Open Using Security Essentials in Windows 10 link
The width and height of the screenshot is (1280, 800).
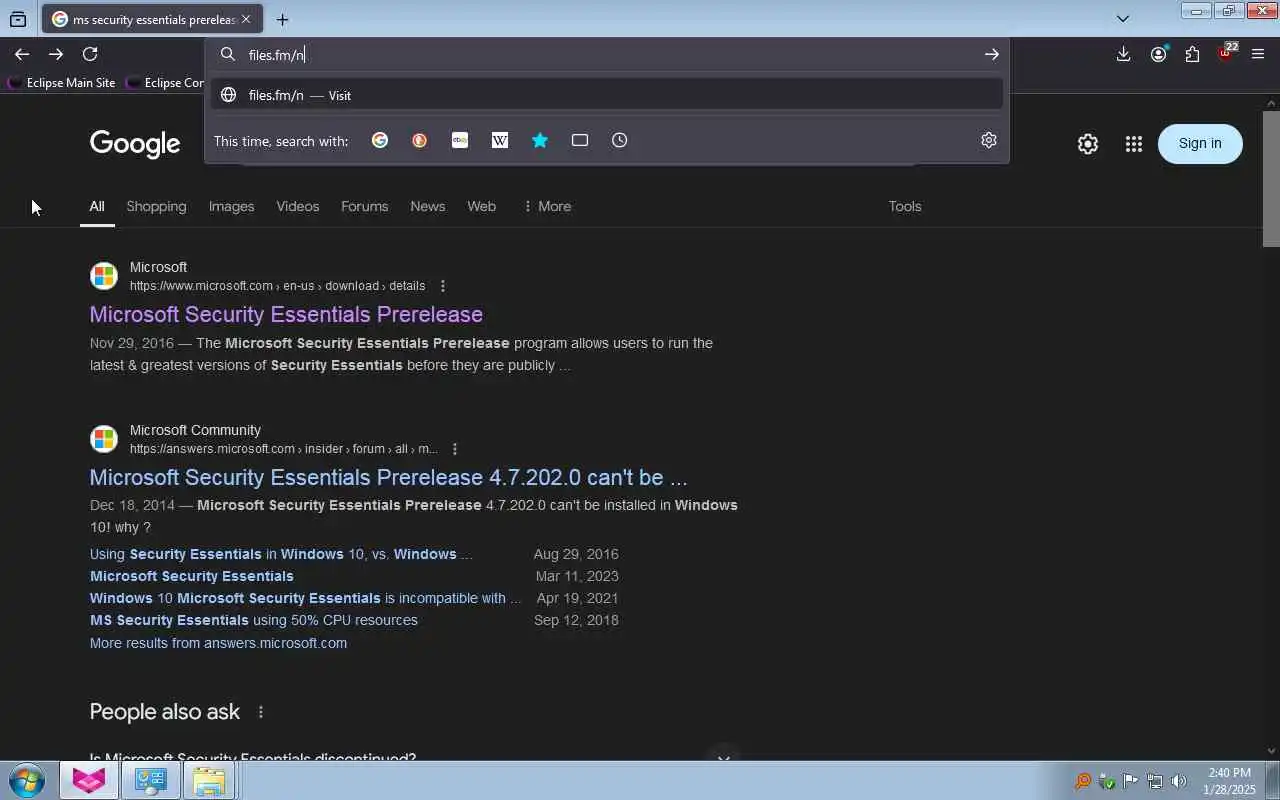tap(281, 554)
